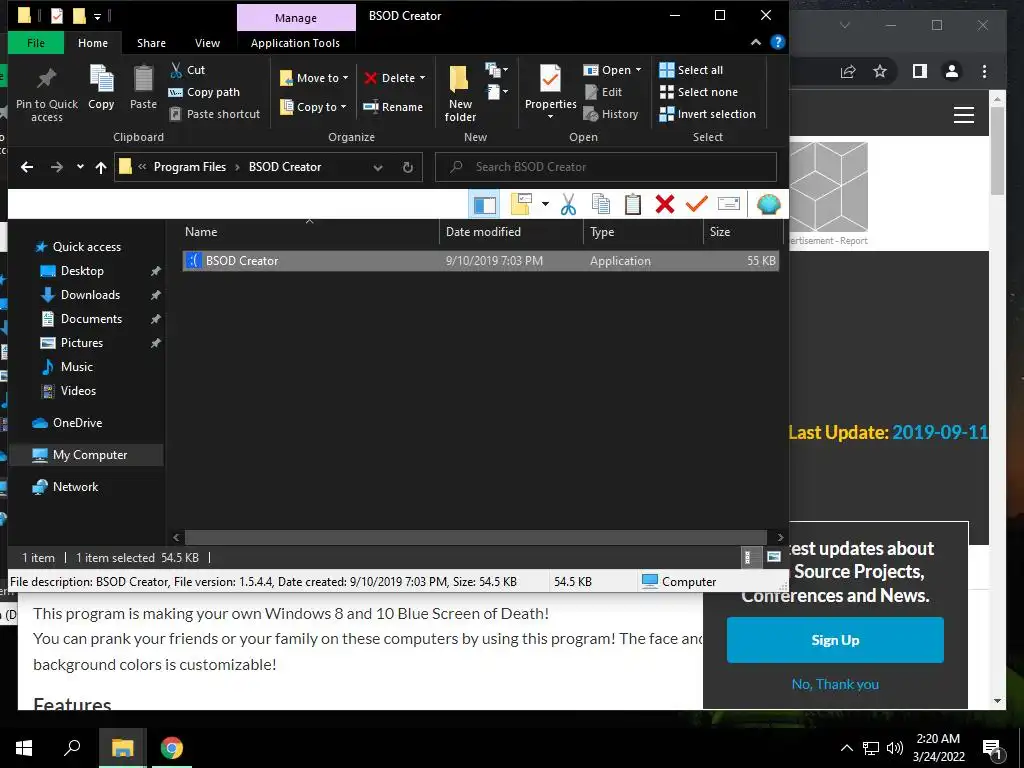Open the recent locations dropdown arrow

click(x=80, y=167)
